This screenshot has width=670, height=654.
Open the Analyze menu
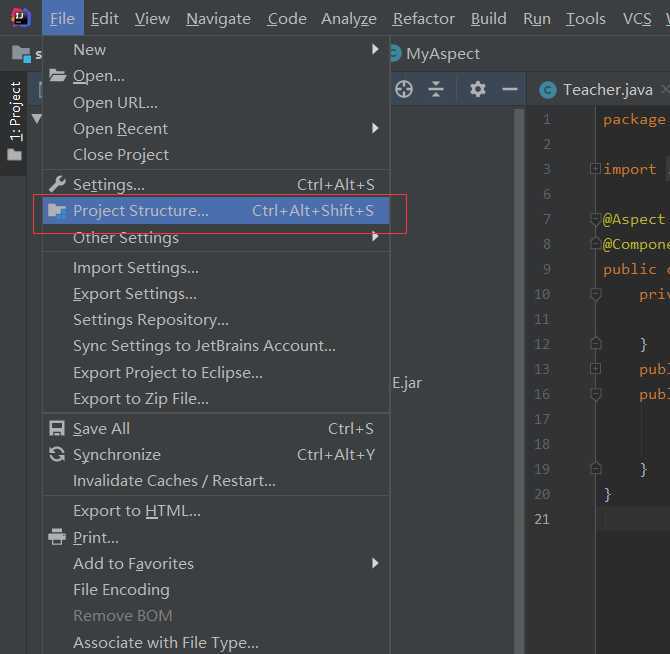349,18
